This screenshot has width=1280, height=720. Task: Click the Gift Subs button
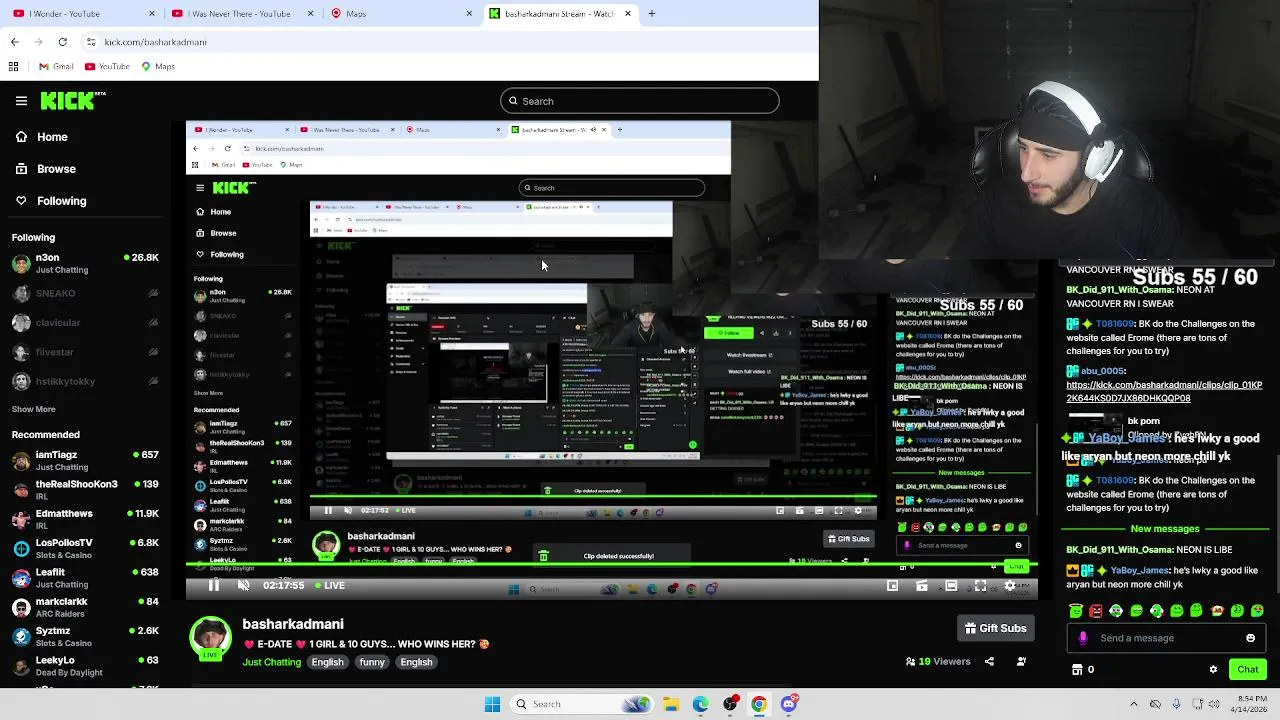coord(995,628)
